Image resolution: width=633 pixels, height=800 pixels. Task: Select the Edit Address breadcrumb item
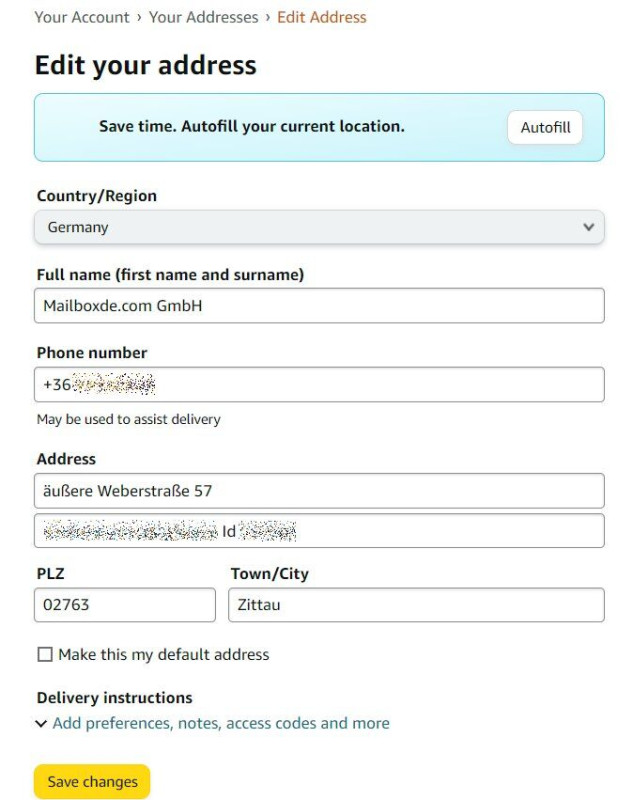(322, 17)
